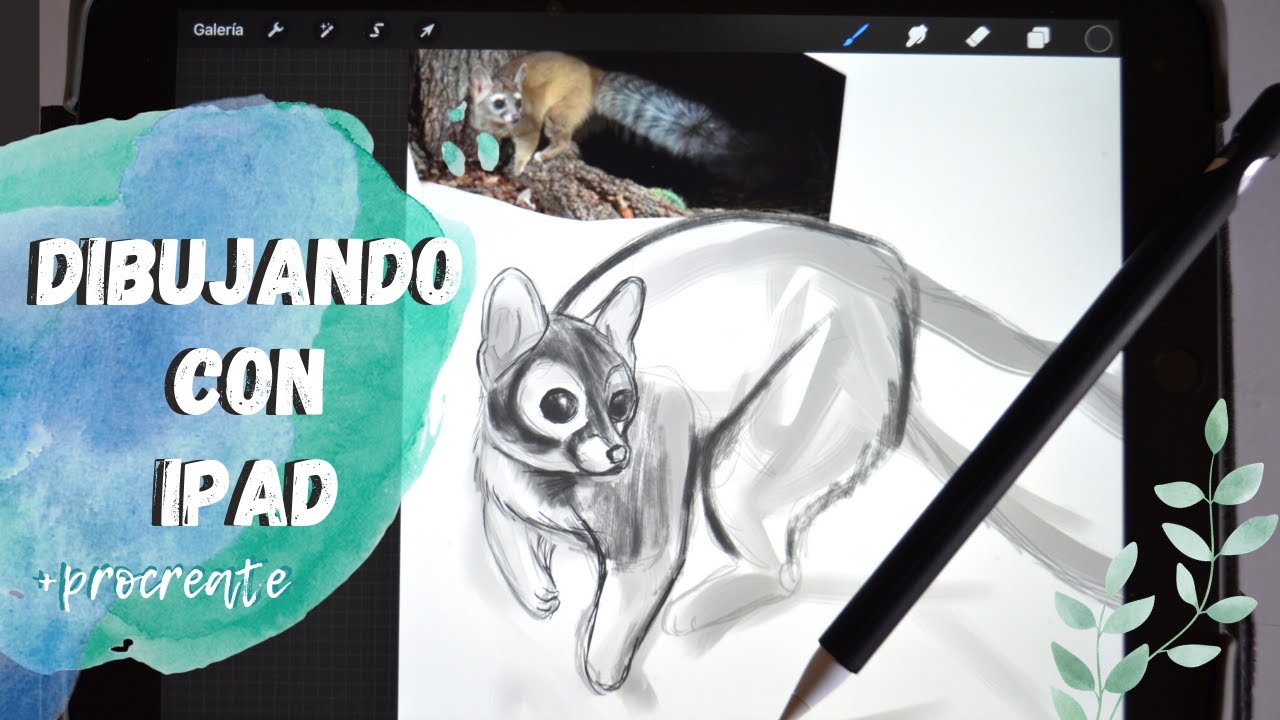Image resolution: width=1280 pixels, height=720 pixels.
Task: Open the Layers panel icon
Action: pos(1038,38)
